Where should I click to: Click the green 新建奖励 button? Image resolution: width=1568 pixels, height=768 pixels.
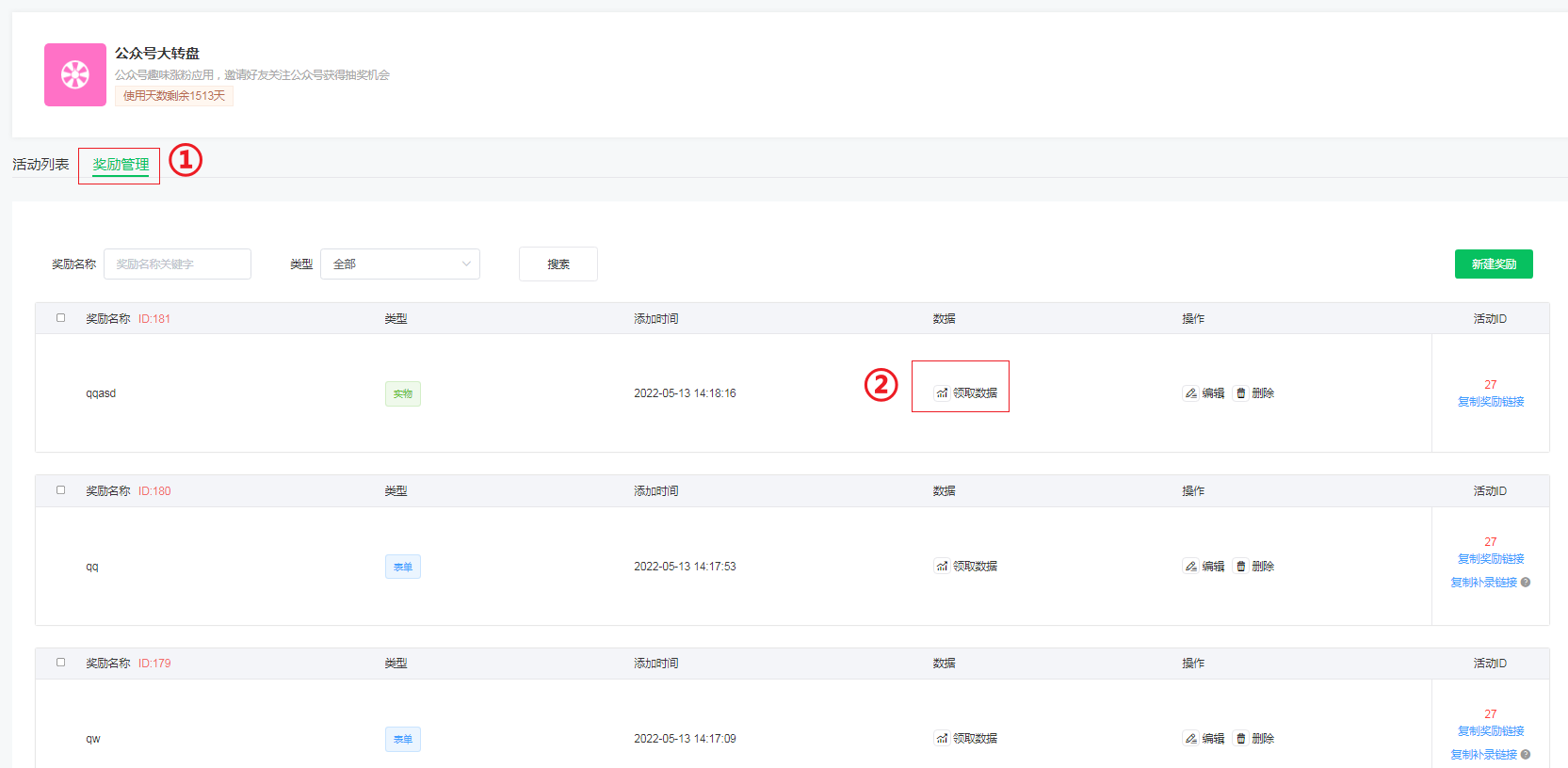point(1494,264)
